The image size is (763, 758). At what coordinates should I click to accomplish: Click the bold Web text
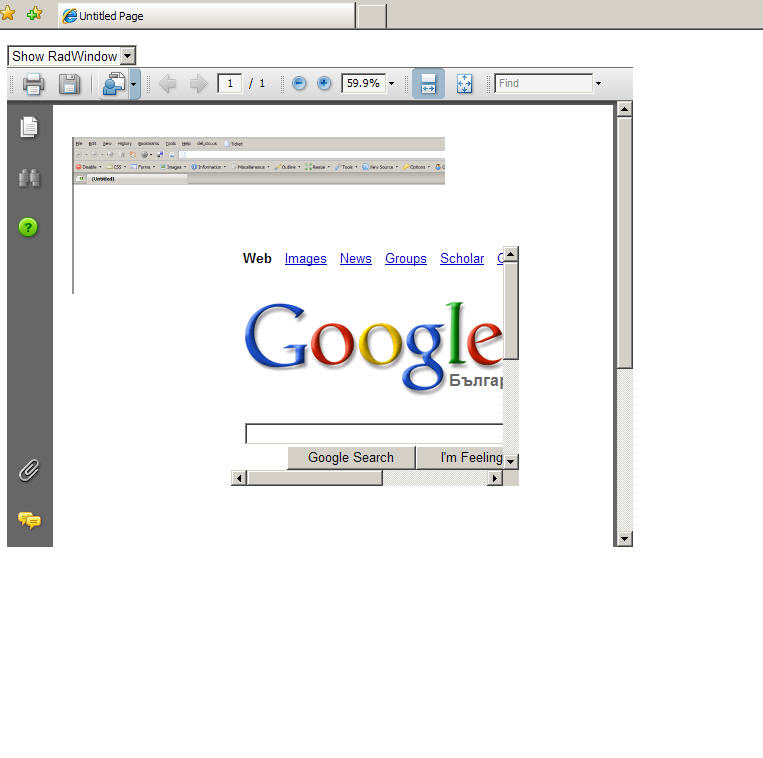tap(257, 258)
